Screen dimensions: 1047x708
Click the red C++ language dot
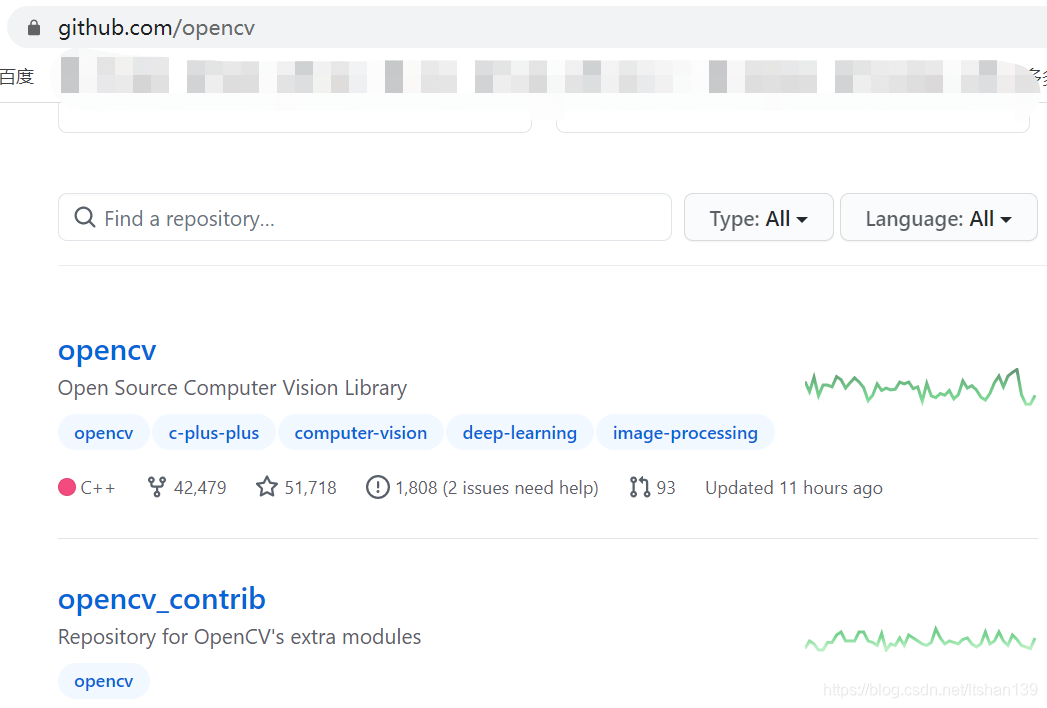67,487
